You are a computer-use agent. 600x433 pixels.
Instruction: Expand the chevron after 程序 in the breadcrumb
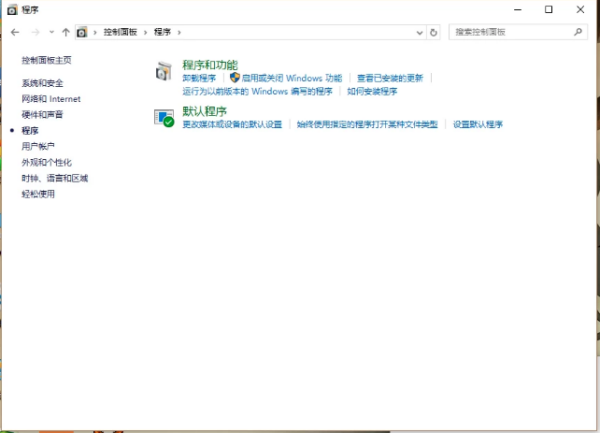pyautogui.click(x=179, y=33)
